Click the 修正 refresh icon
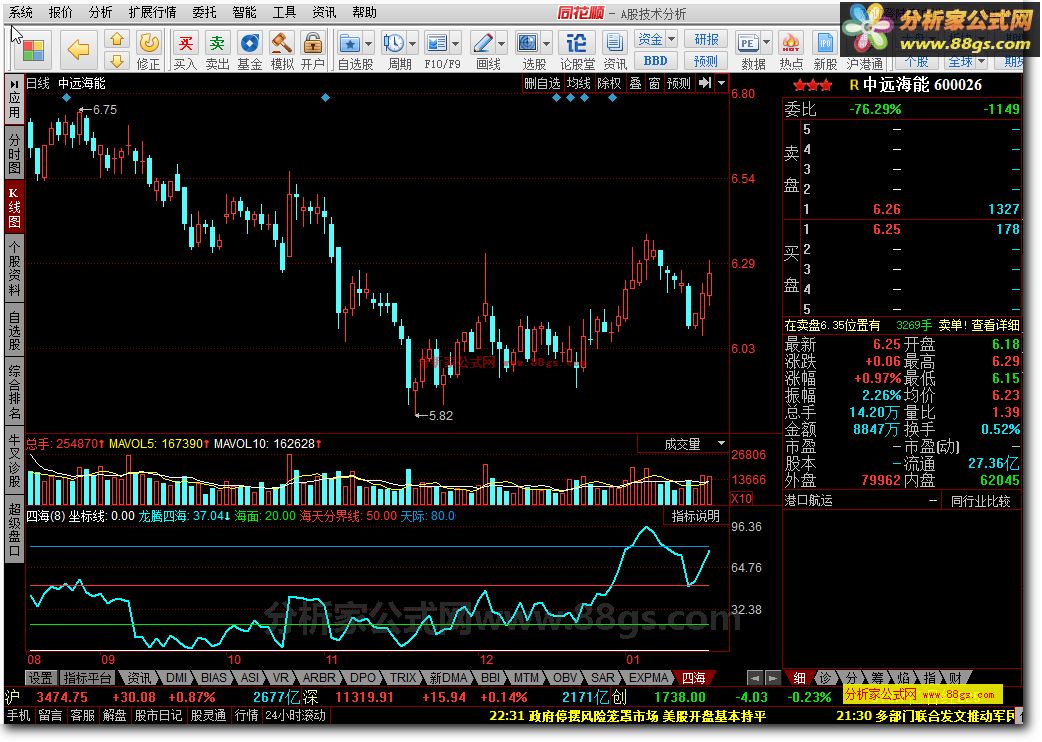 pos(148,44)
